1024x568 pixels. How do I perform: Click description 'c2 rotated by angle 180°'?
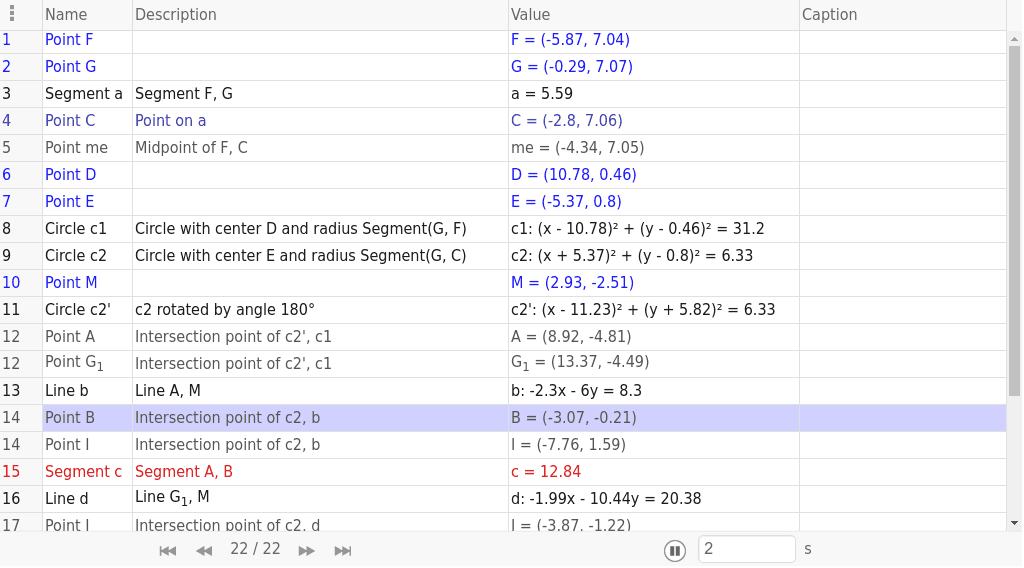pos(225,310)
